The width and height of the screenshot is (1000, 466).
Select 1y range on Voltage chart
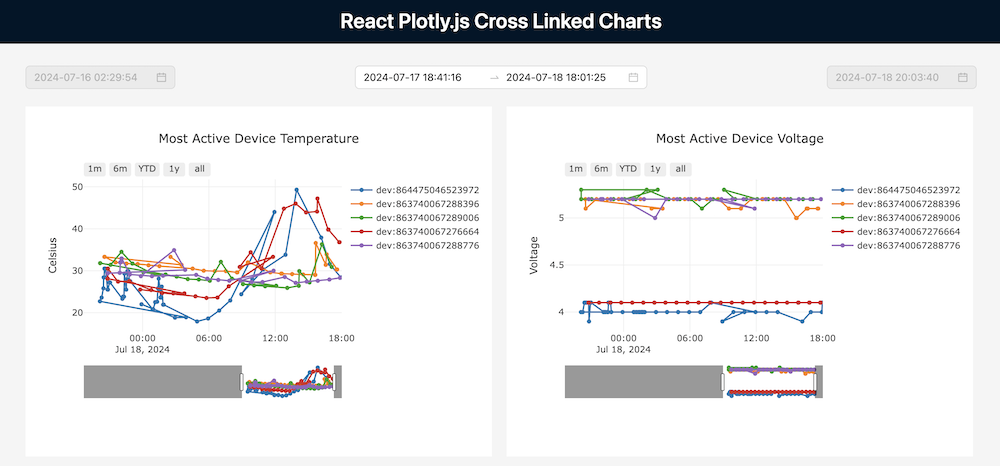click(655, 169)
